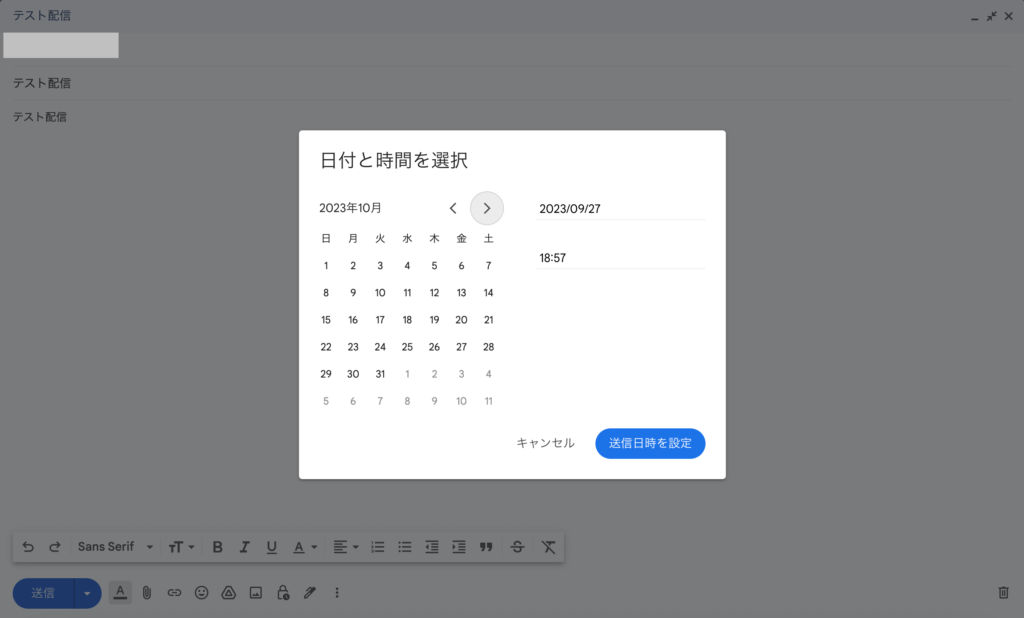
Task: Expand the text alignment dropdown
Action: (345, 547)
